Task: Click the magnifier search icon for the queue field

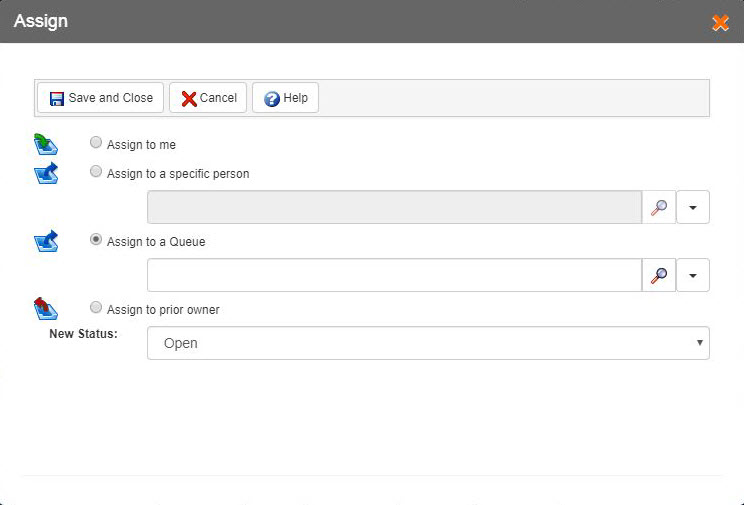Action: click(x=659, y=275)
